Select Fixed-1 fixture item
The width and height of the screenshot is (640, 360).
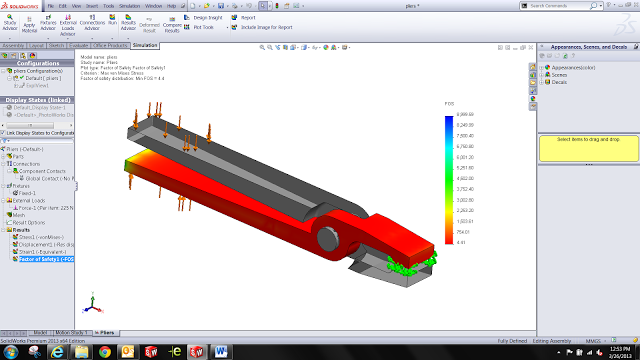point(24,193)
